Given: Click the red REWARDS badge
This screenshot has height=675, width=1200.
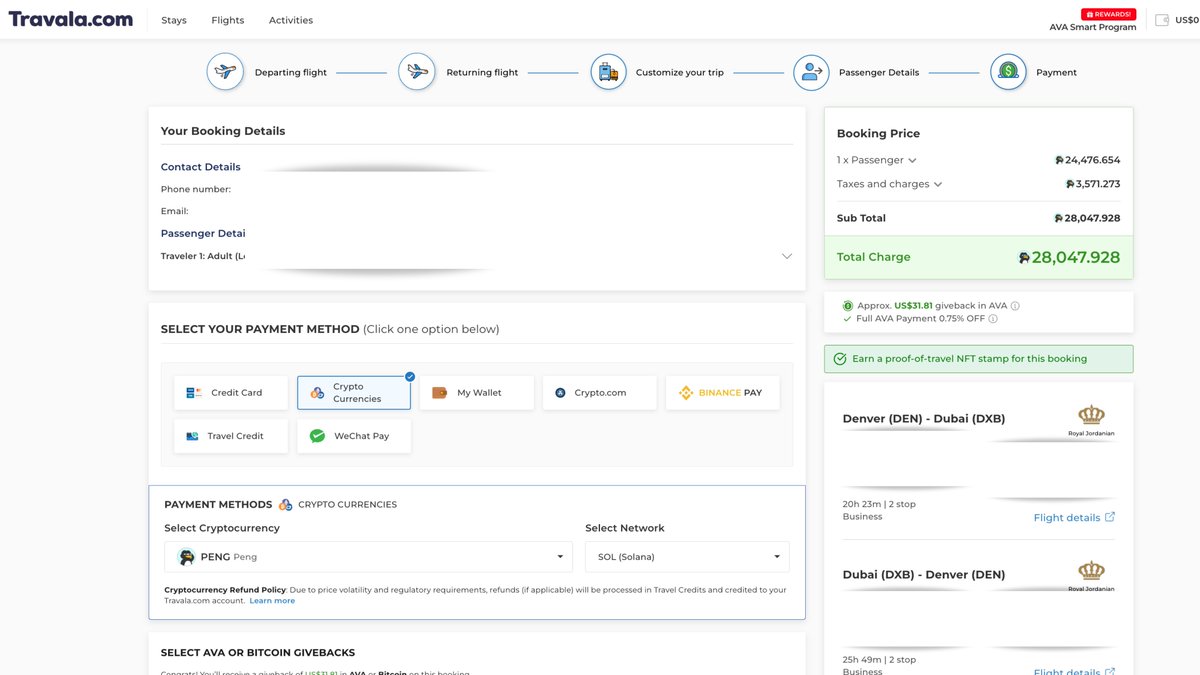Looking at the screenshot, I should (x=1109, y=14).
